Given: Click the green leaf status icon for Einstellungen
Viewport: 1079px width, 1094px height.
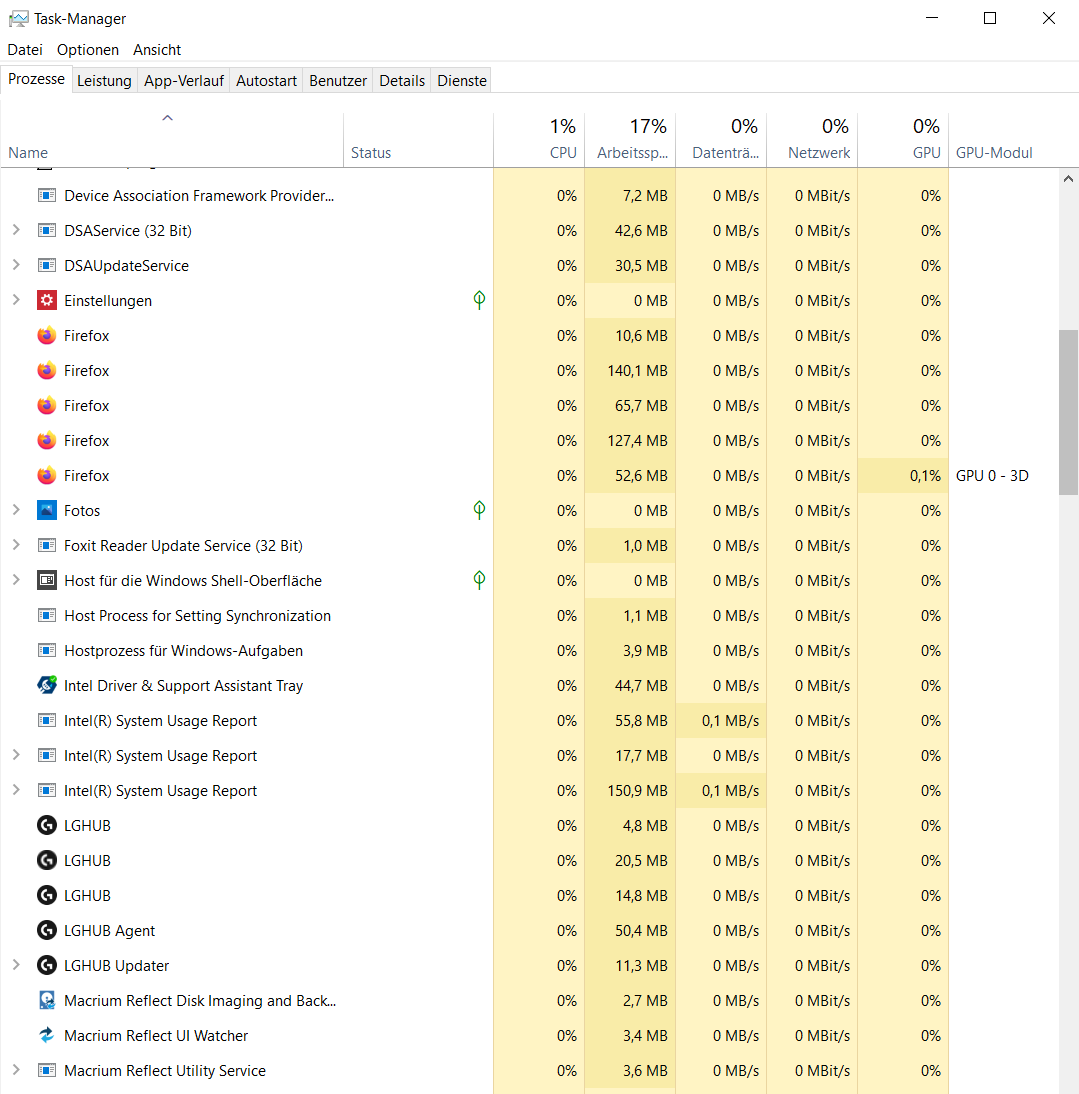Looking at the screenshot, I should [479, 300].
